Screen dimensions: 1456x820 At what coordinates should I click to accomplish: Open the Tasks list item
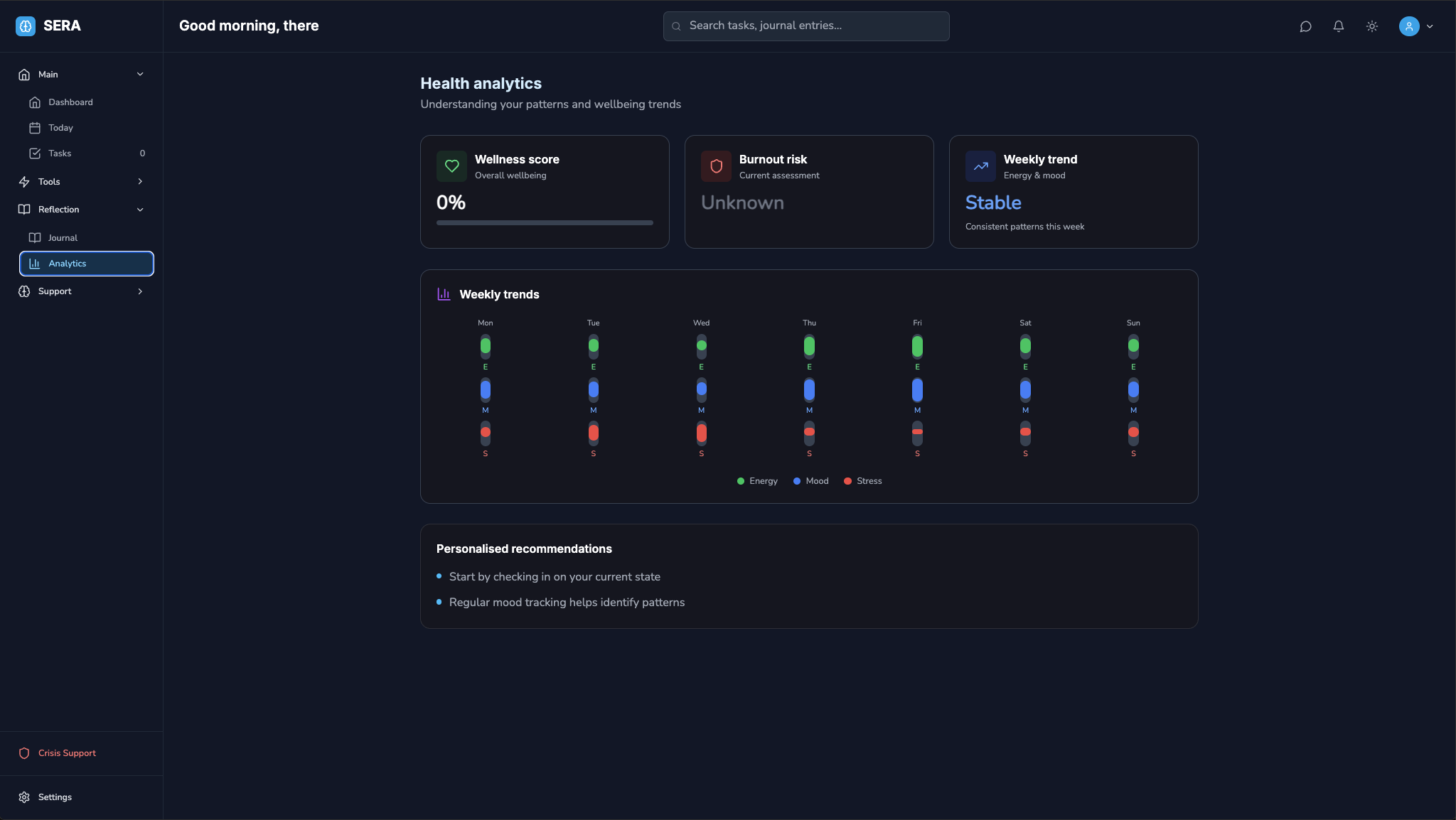pyautogui.click(x=60, y=153)
